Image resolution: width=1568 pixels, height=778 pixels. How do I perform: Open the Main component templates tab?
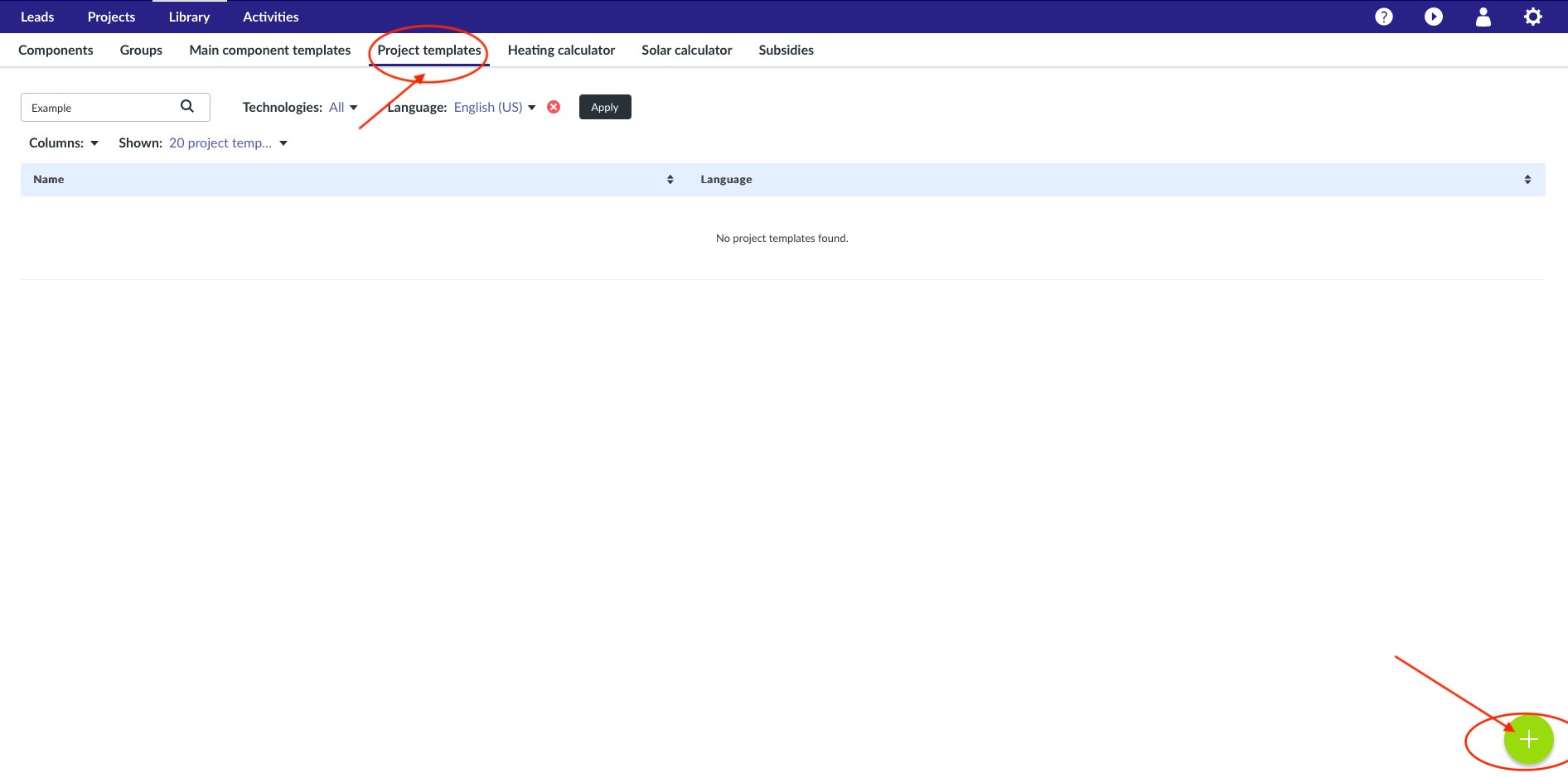(269, 51)
